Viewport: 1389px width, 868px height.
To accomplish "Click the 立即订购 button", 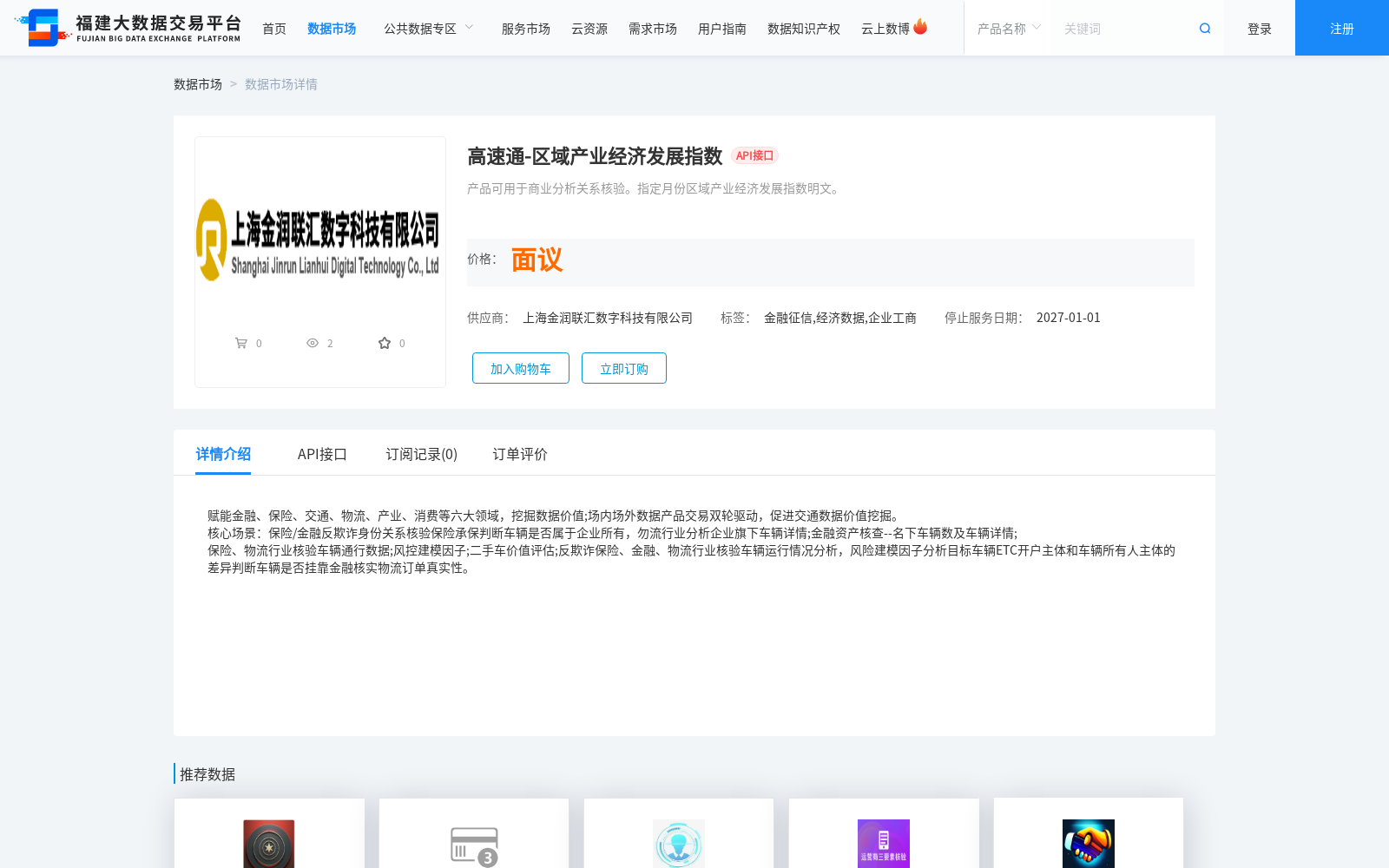I will pos(624,368).
